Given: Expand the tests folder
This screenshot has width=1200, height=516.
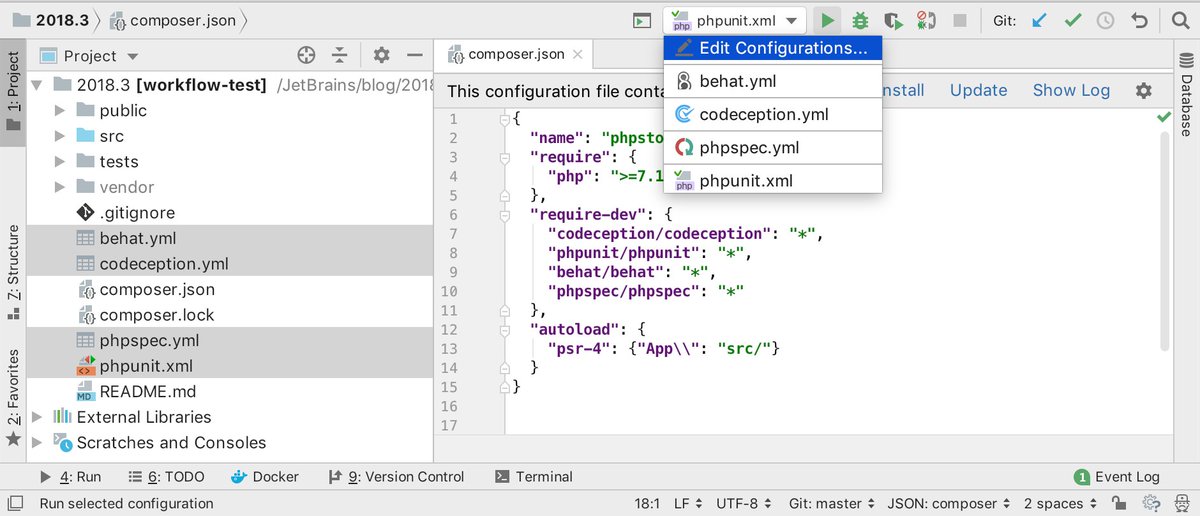Looking at the screenshot, I should 60,162.
